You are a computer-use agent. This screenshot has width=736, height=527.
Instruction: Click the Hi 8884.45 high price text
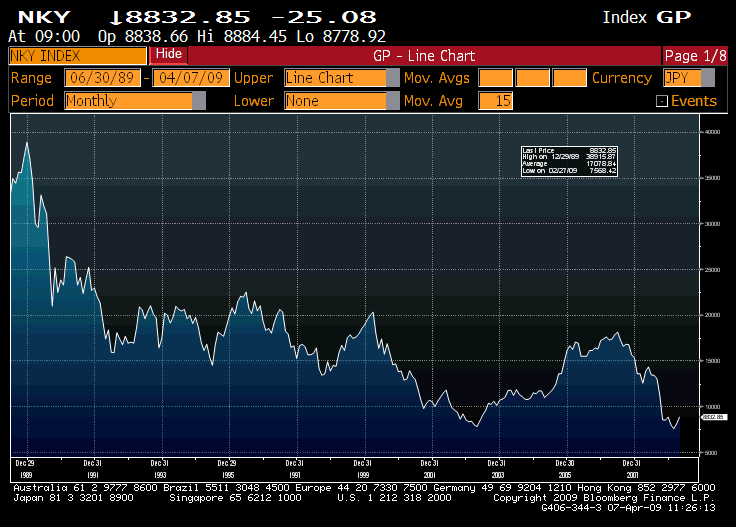(242, 36)
